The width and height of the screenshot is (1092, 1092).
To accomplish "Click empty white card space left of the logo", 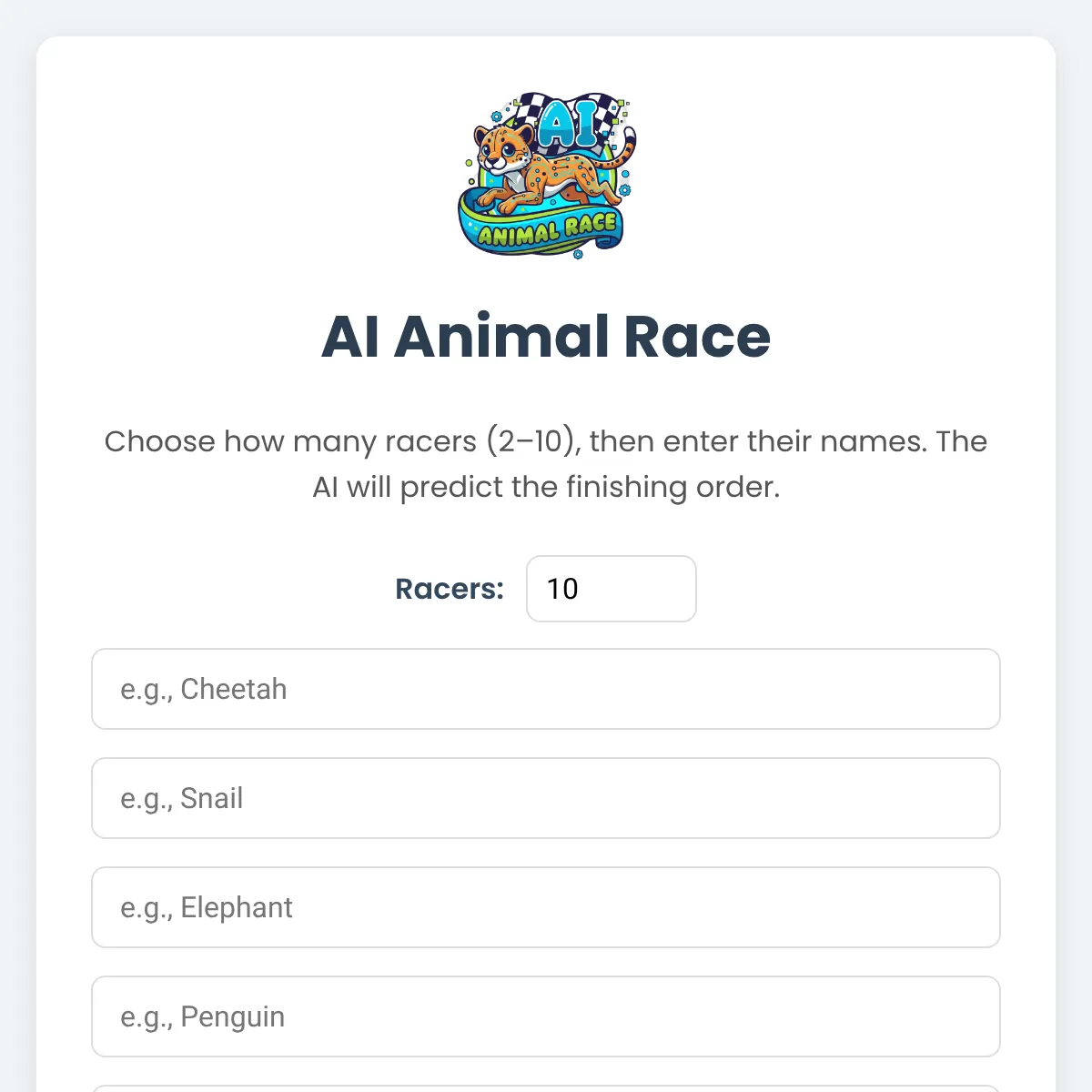I will coord(246,173).
